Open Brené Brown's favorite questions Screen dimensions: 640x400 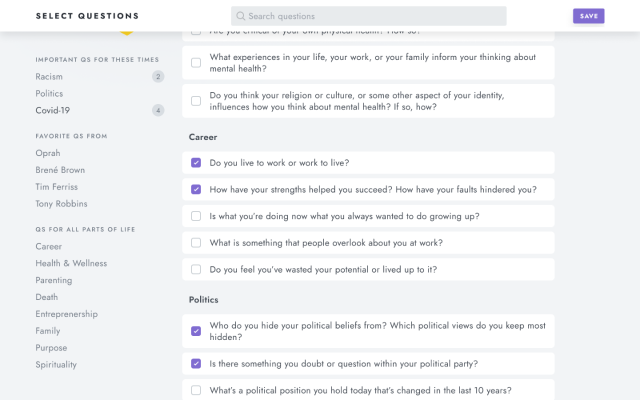(60, 170)
